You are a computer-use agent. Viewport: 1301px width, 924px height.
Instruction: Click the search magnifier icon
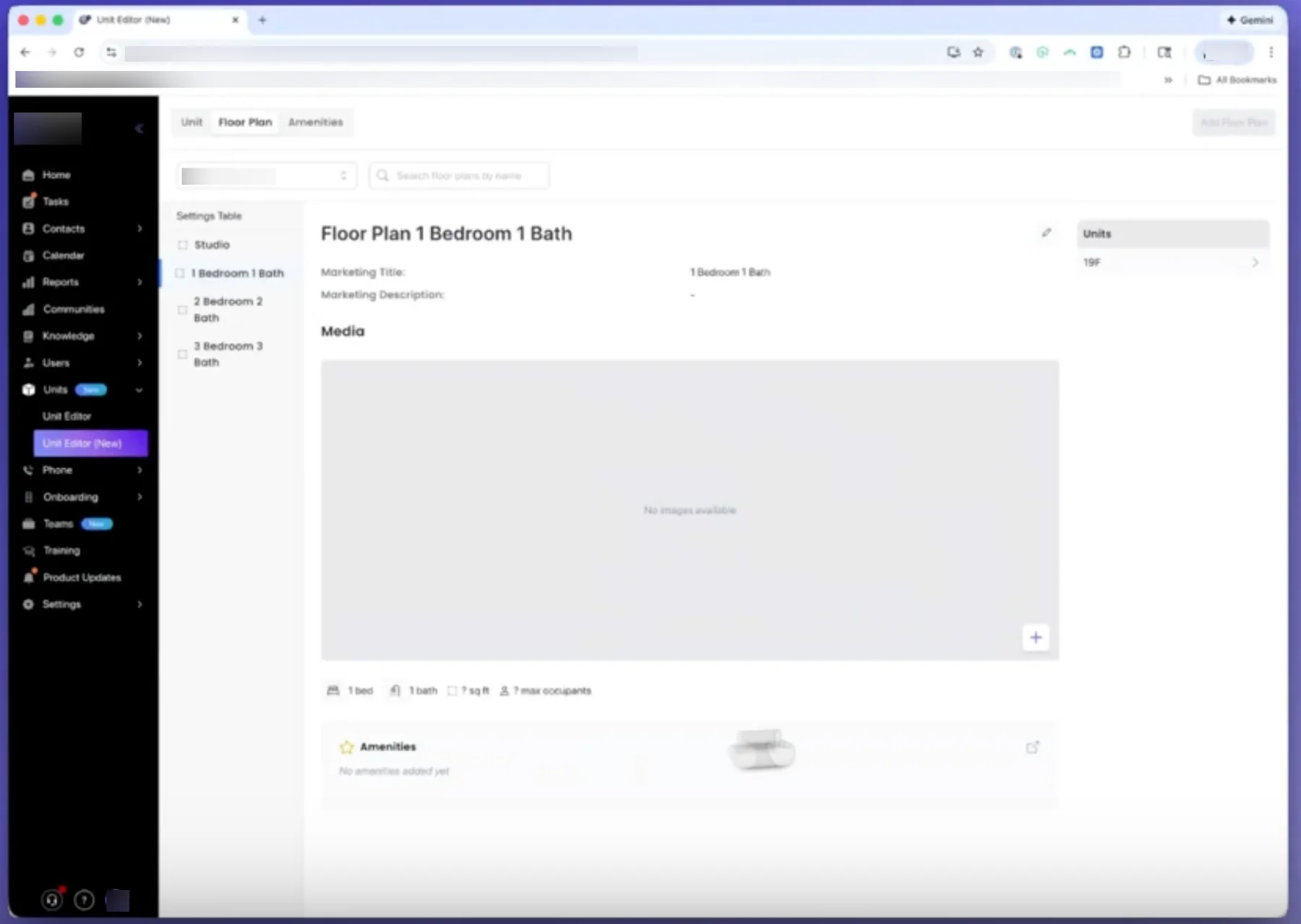tap(383, 176)
